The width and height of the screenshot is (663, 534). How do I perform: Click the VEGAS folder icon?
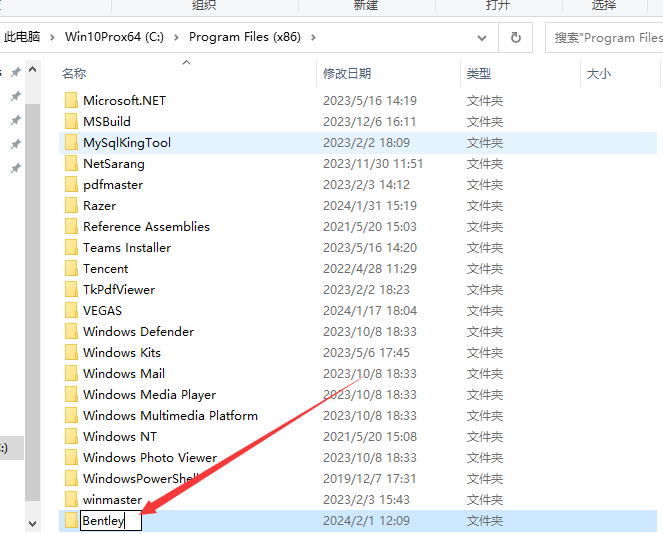point(71,311)
